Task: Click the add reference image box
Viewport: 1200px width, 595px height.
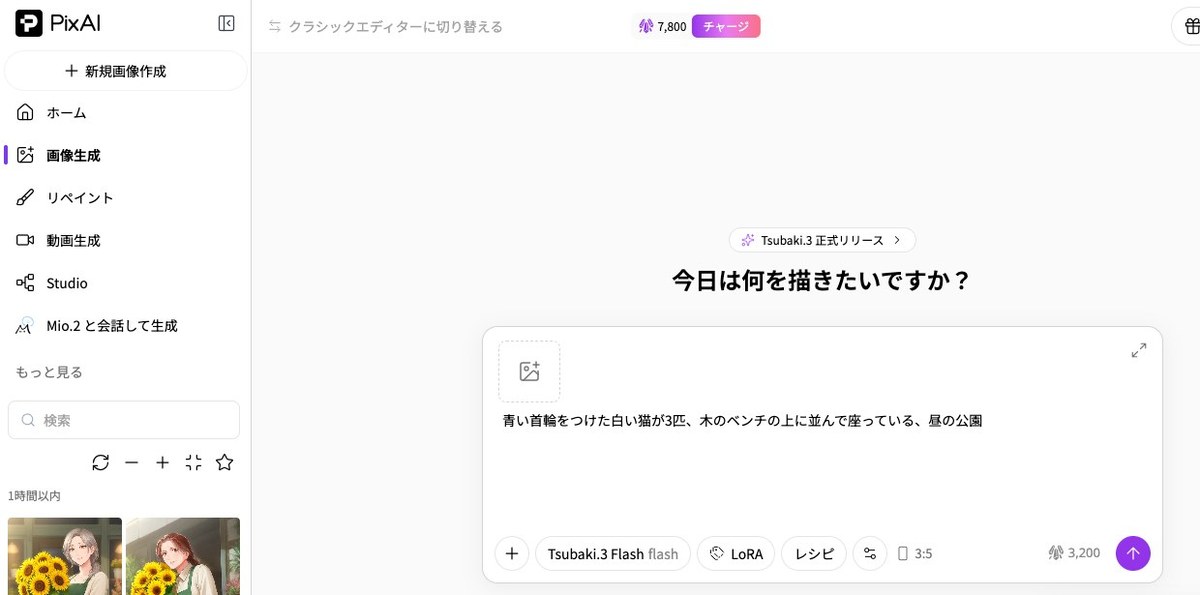Action: (529, 372)
